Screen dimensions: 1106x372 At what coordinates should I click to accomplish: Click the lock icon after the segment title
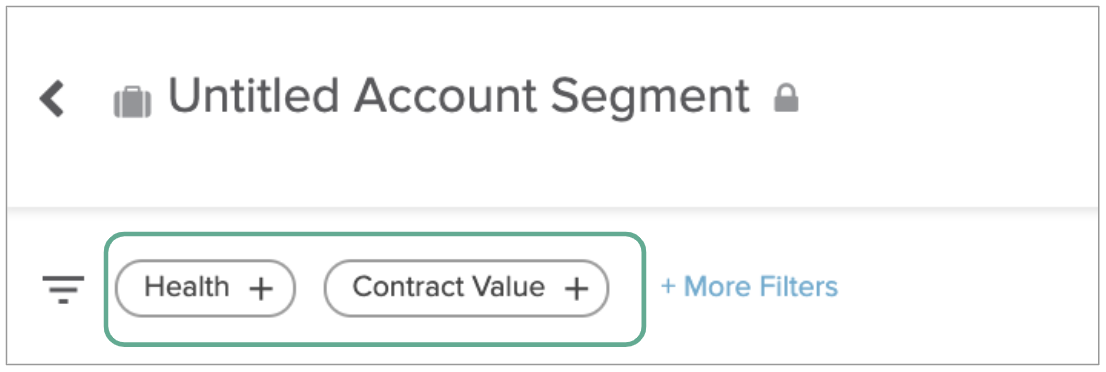pos(786,98)
